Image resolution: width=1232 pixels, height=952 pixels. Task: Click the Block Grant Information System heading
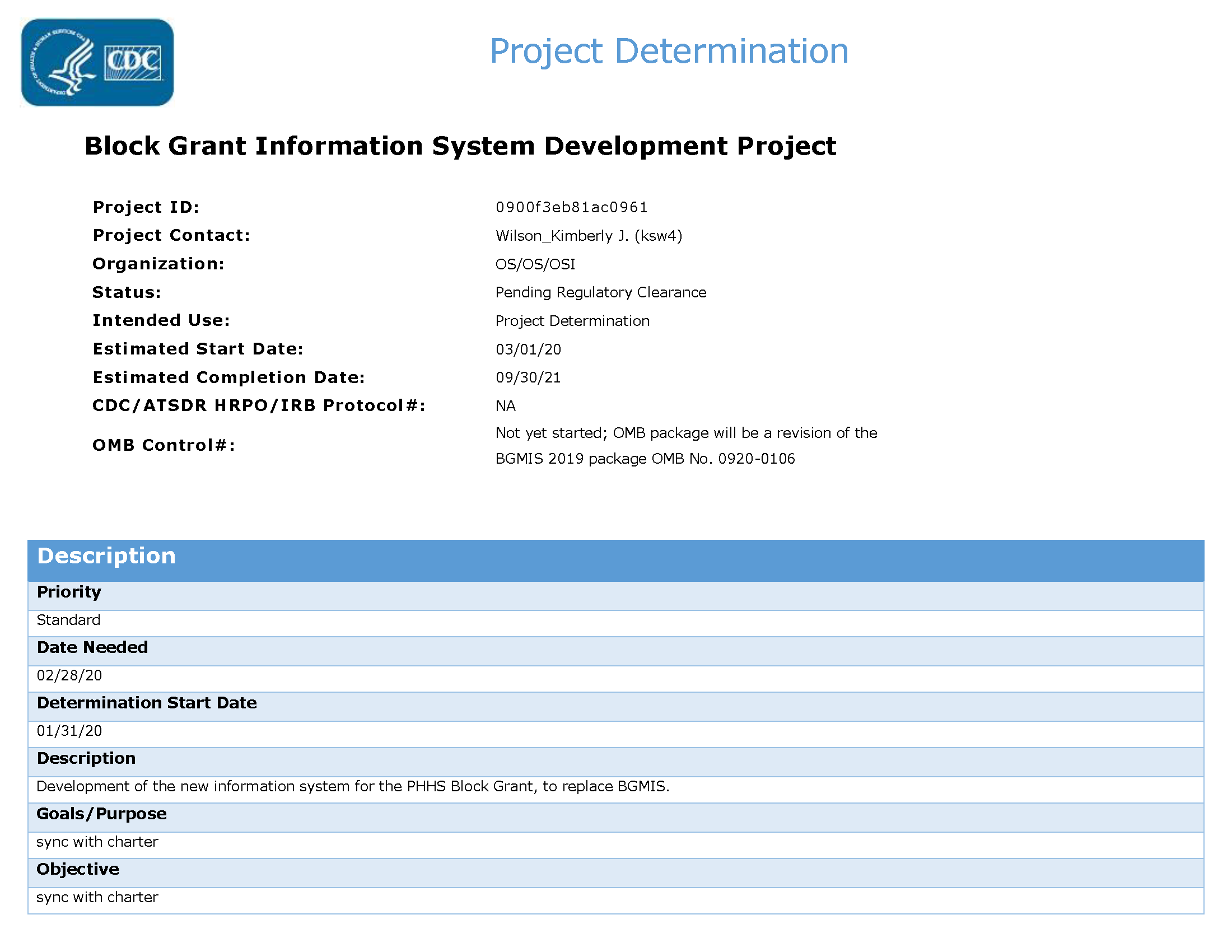(x=460, y=146)
